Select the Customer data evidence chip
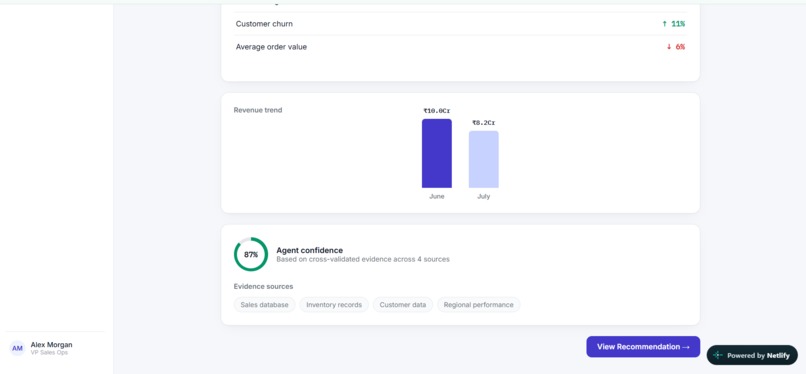Screen dimensions: 806x374 coord(403,305)
